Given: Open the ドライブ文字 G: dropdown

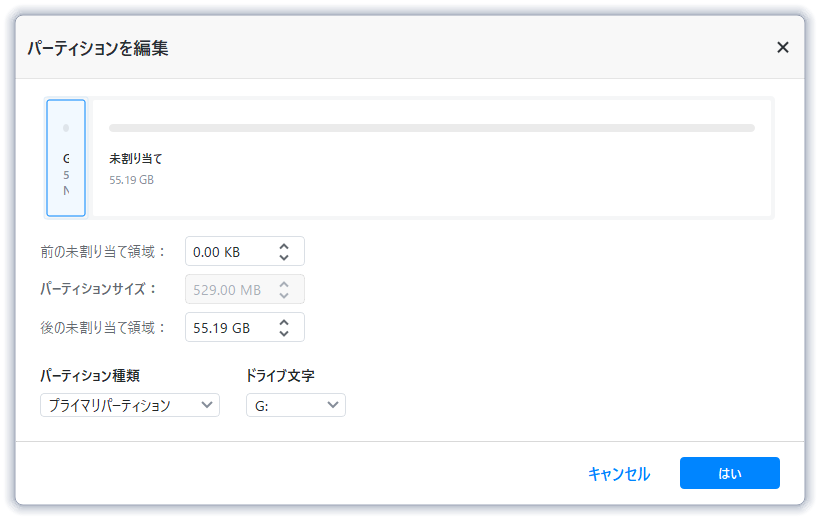Looking at the screenshot, I should coord(295,405).
